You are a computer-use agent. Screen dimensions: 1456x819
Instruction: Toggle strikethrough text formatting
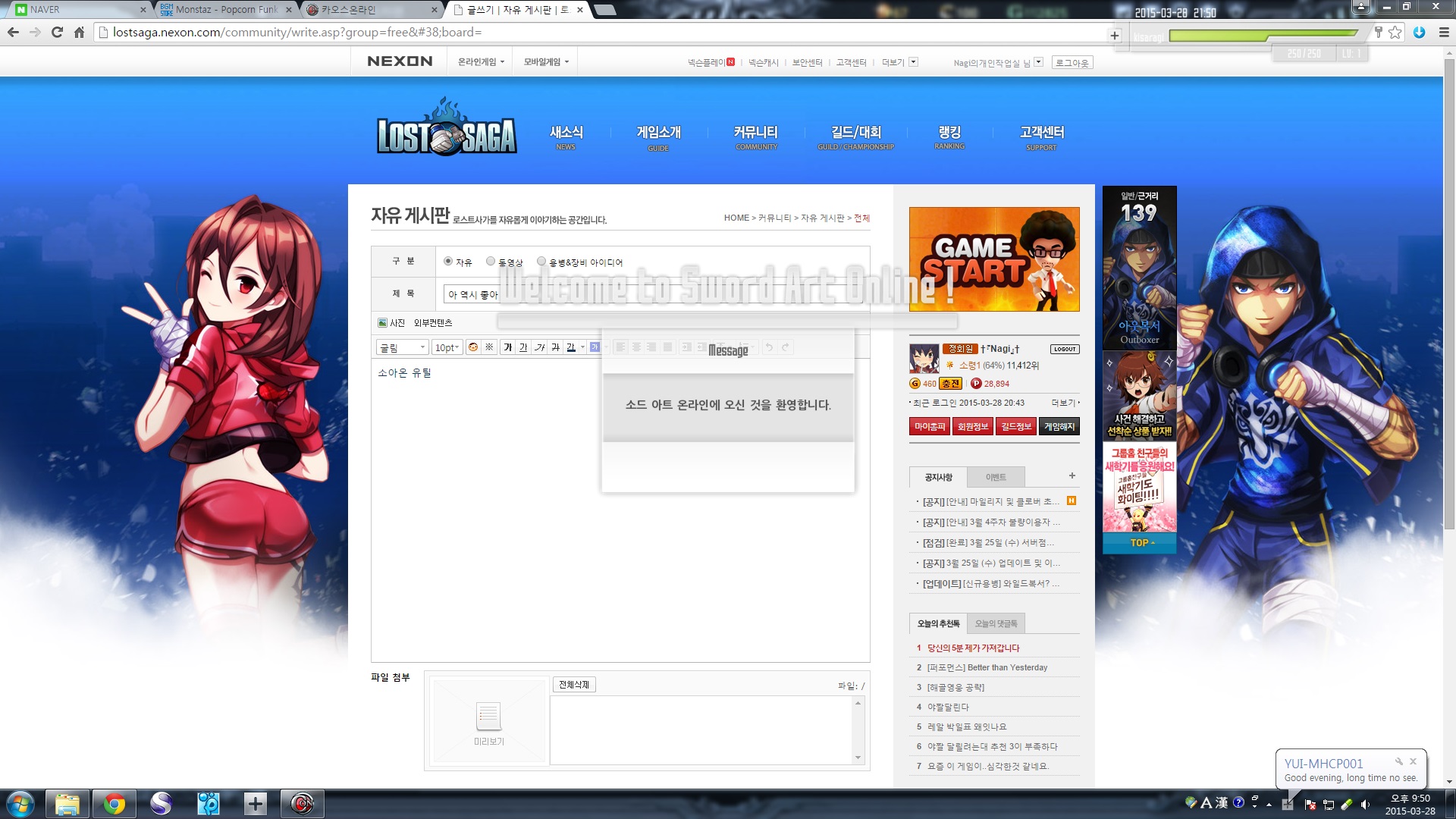(x=555, y=347)
